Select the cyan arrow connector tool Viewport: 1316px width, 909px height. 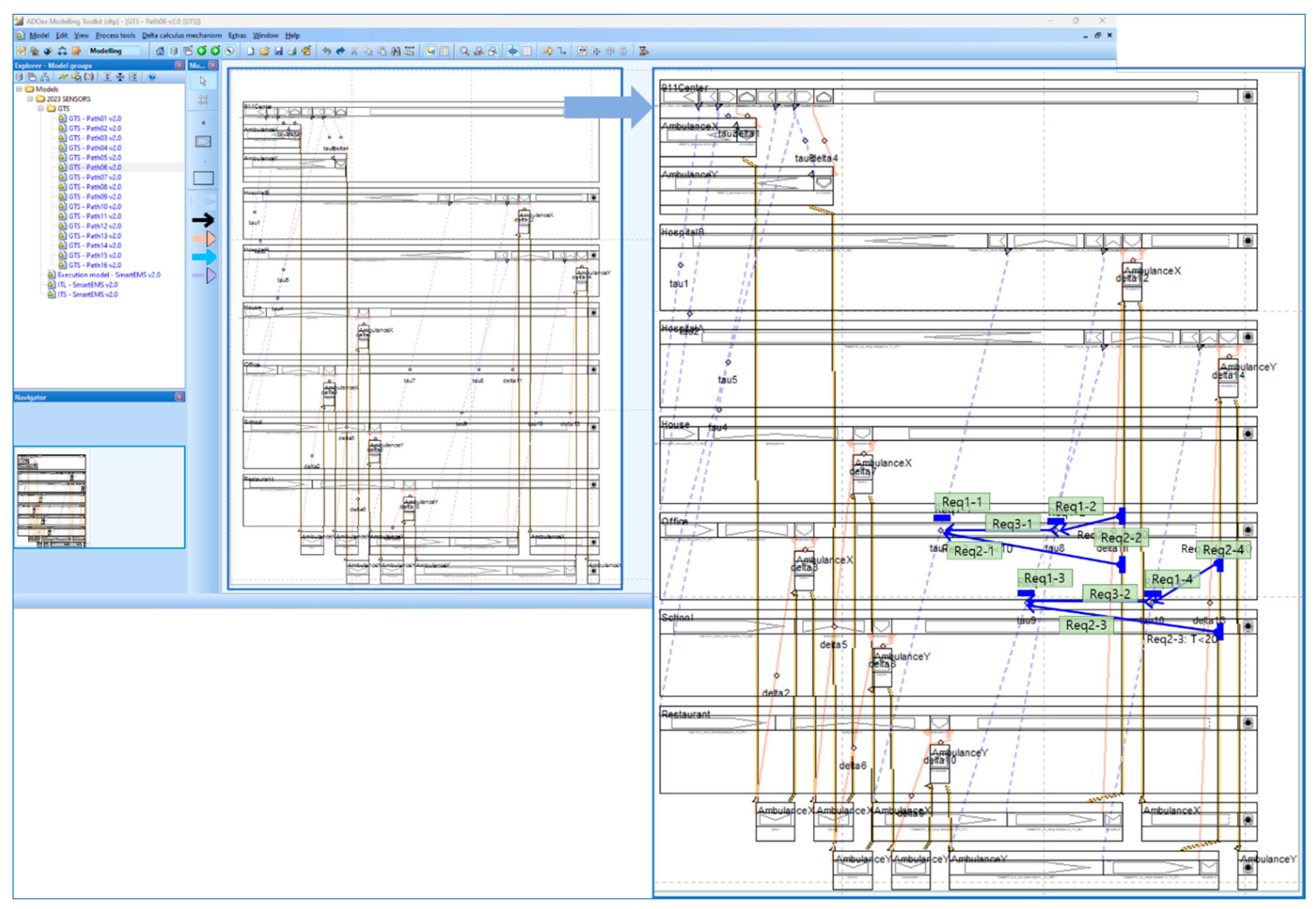click(x=203, y=257)
